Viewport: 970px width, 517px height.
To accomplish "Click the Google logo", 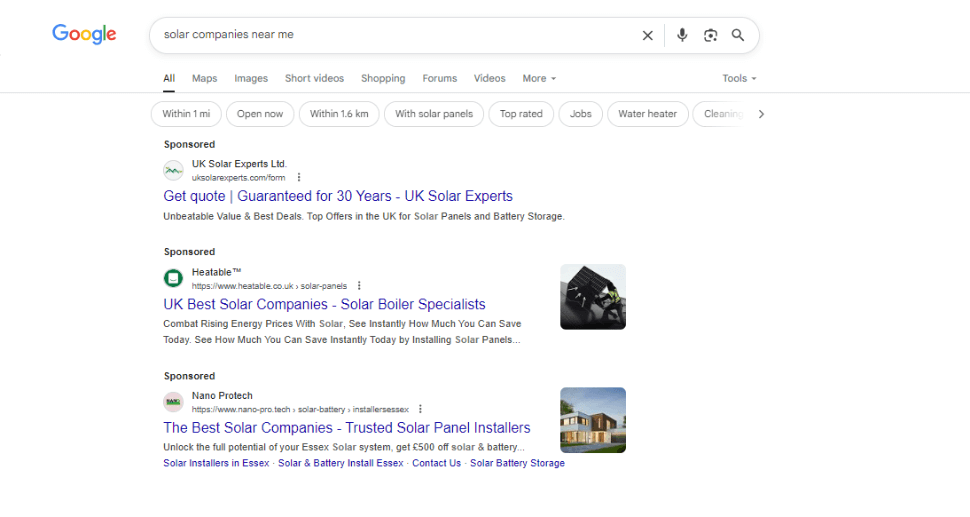I will (x=84, y=34).
